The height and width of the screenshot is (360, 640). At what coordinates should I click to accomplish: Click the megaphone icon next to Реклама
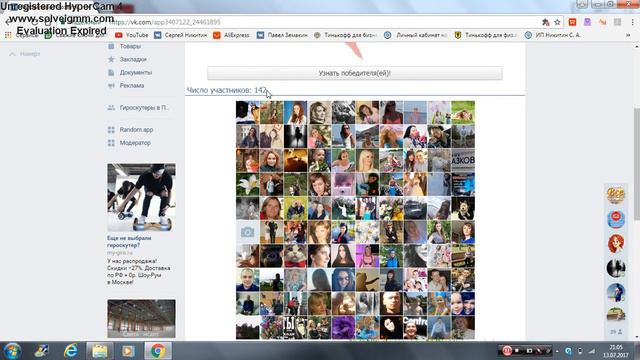(x=111, y=86)
